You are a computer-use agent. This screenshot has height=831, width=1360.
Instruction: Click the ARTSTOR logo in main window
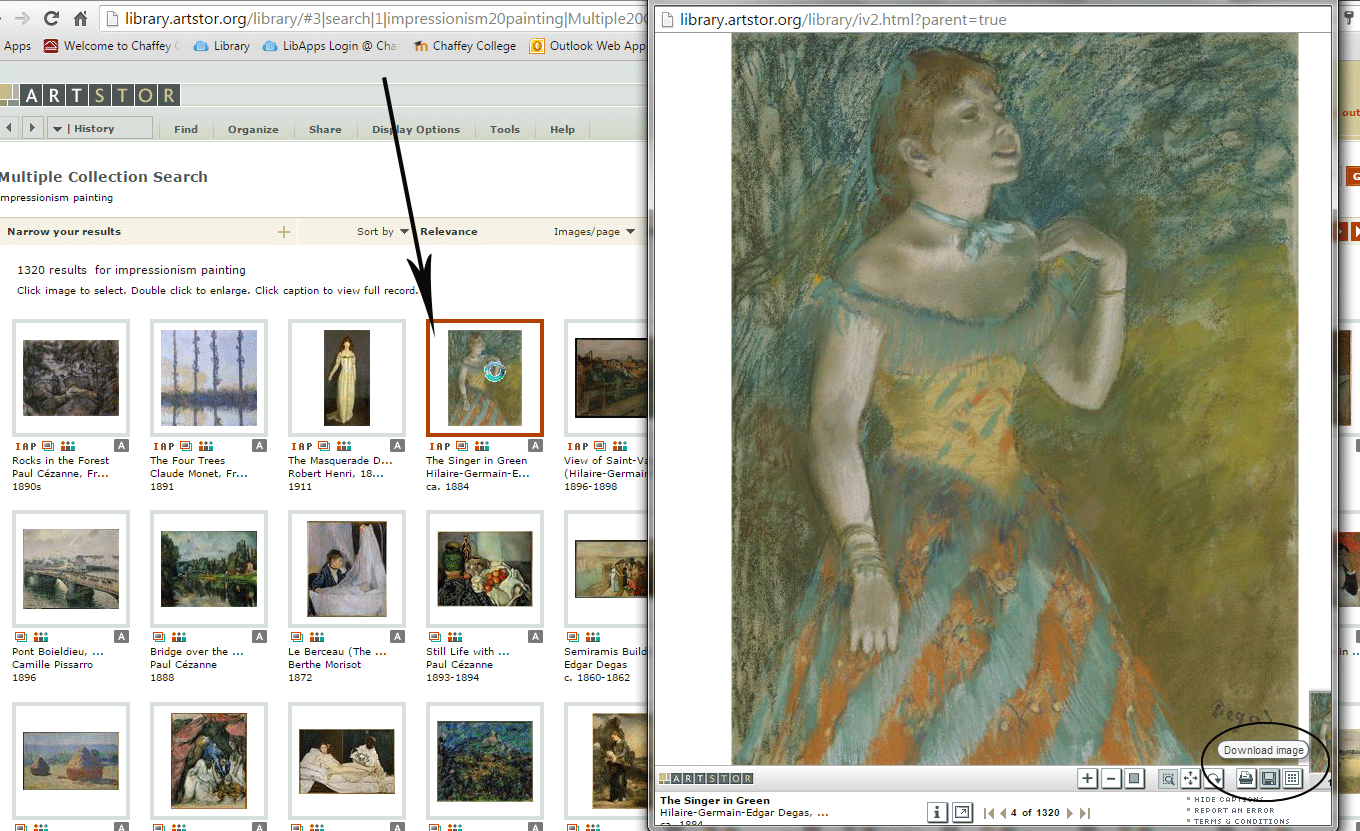90,95
